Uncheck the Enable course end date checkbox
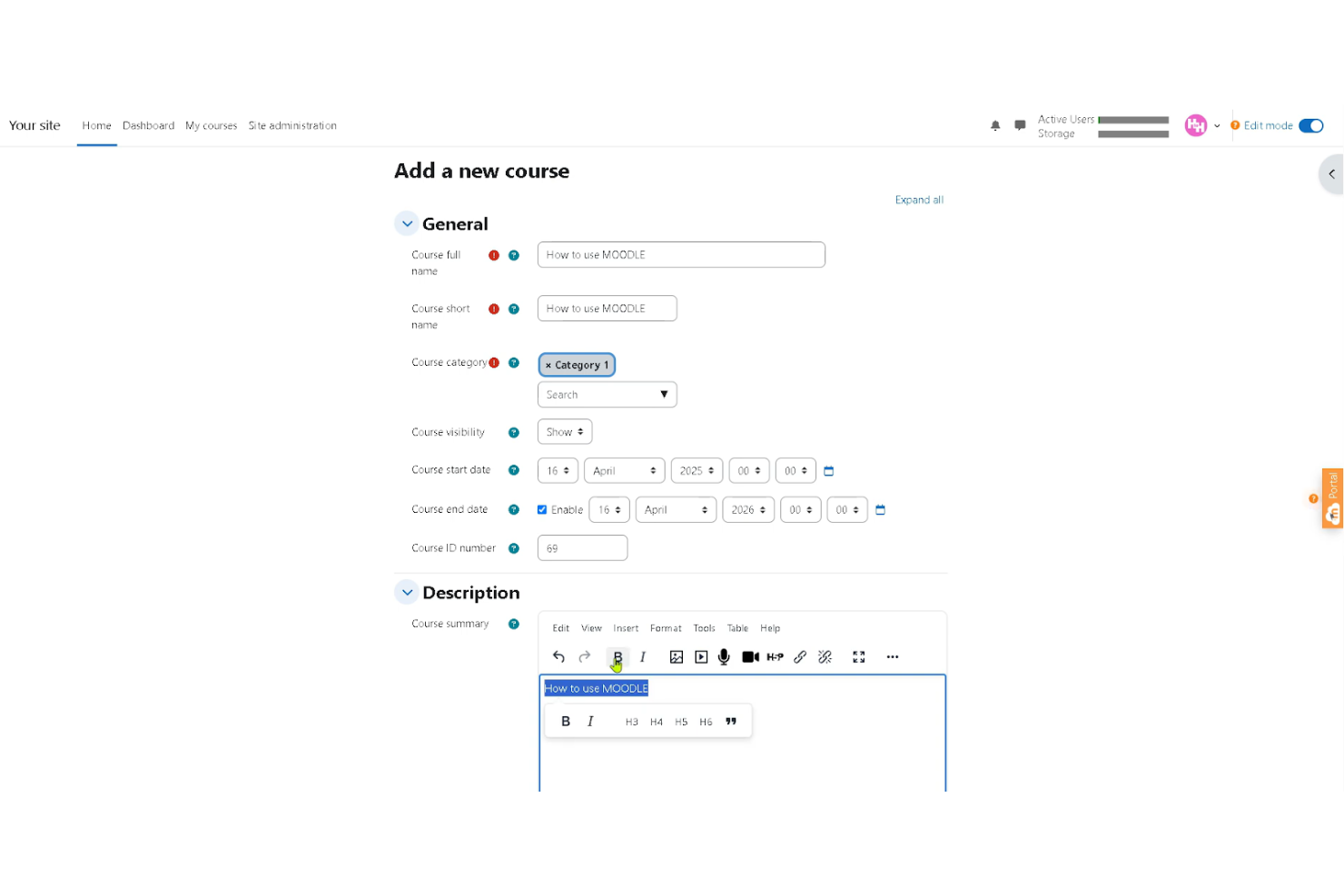 [x=542, y=510]
